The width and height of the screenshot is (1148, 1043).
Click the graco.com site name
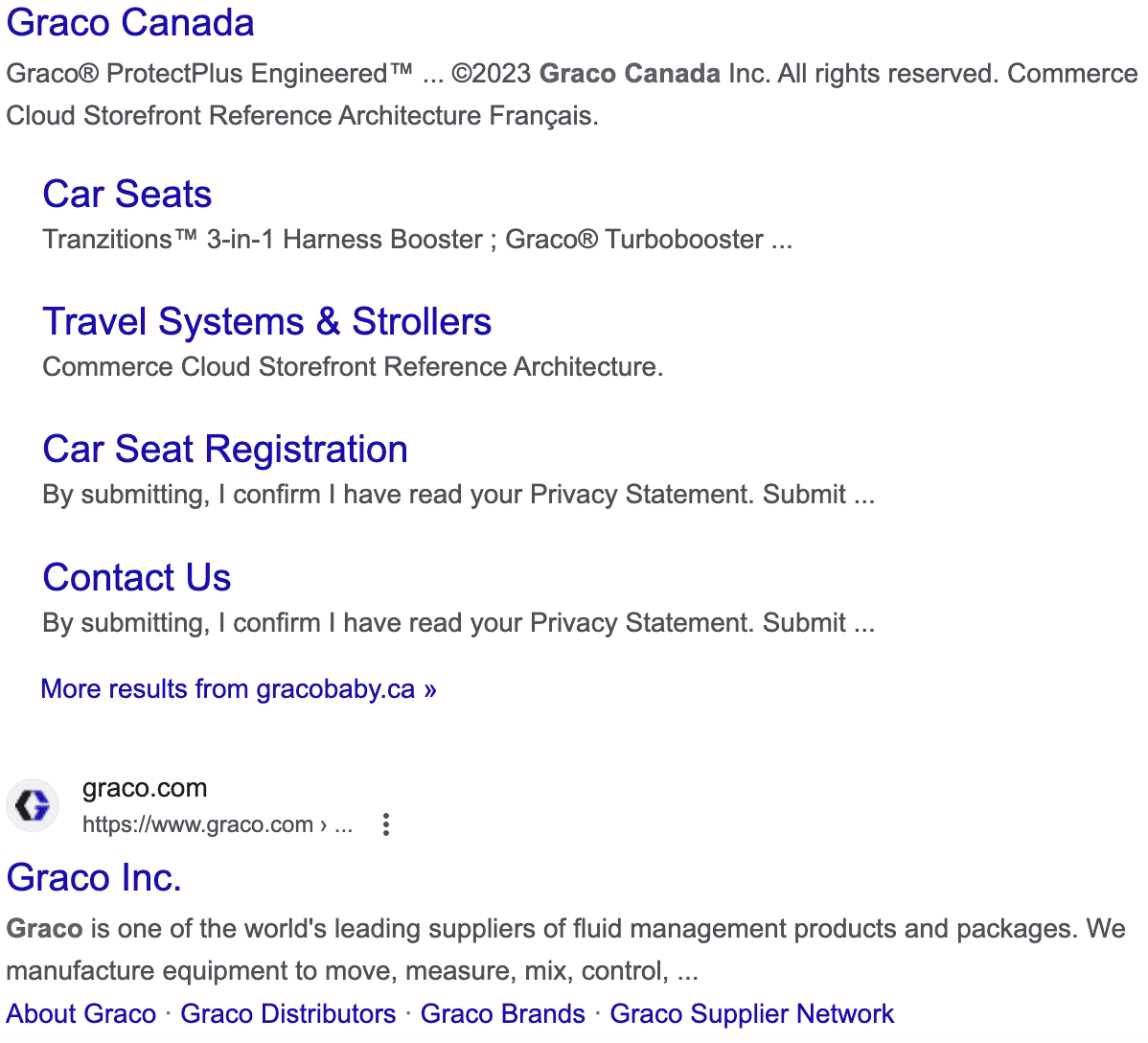(145, 788)
